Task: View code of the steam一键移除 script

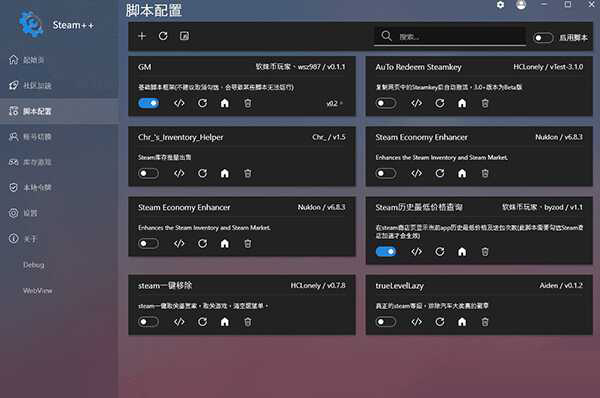Action: pyautogui.click(x=179, y=322)
